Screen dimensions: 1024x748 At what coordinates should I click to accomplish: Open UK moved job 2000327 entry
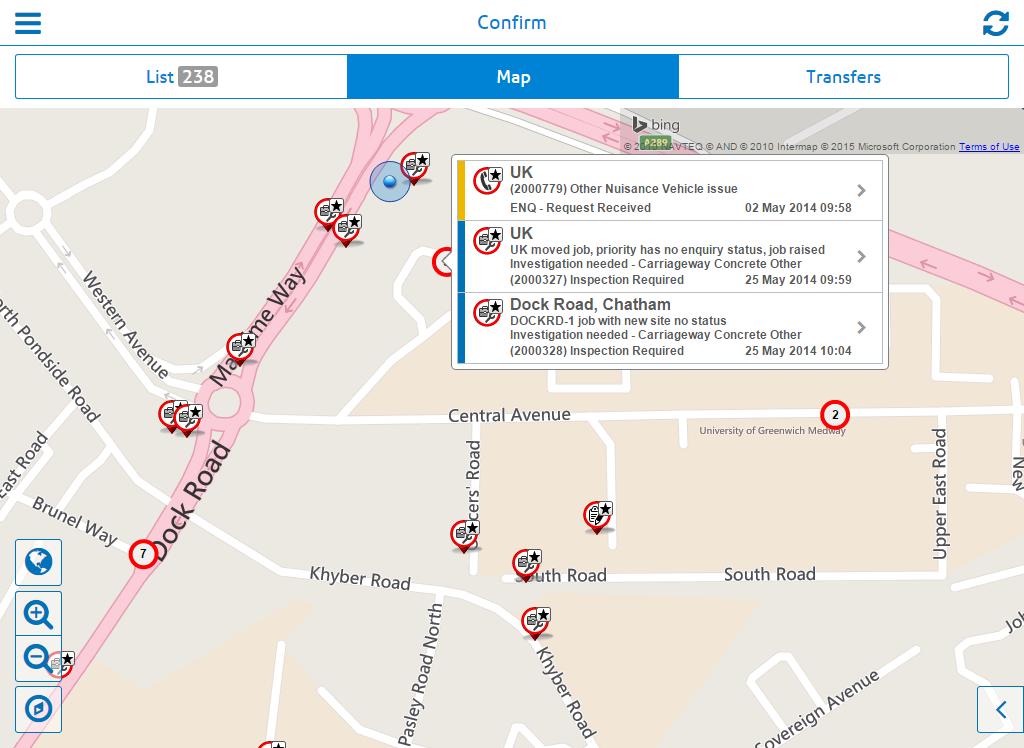(670, 257)
